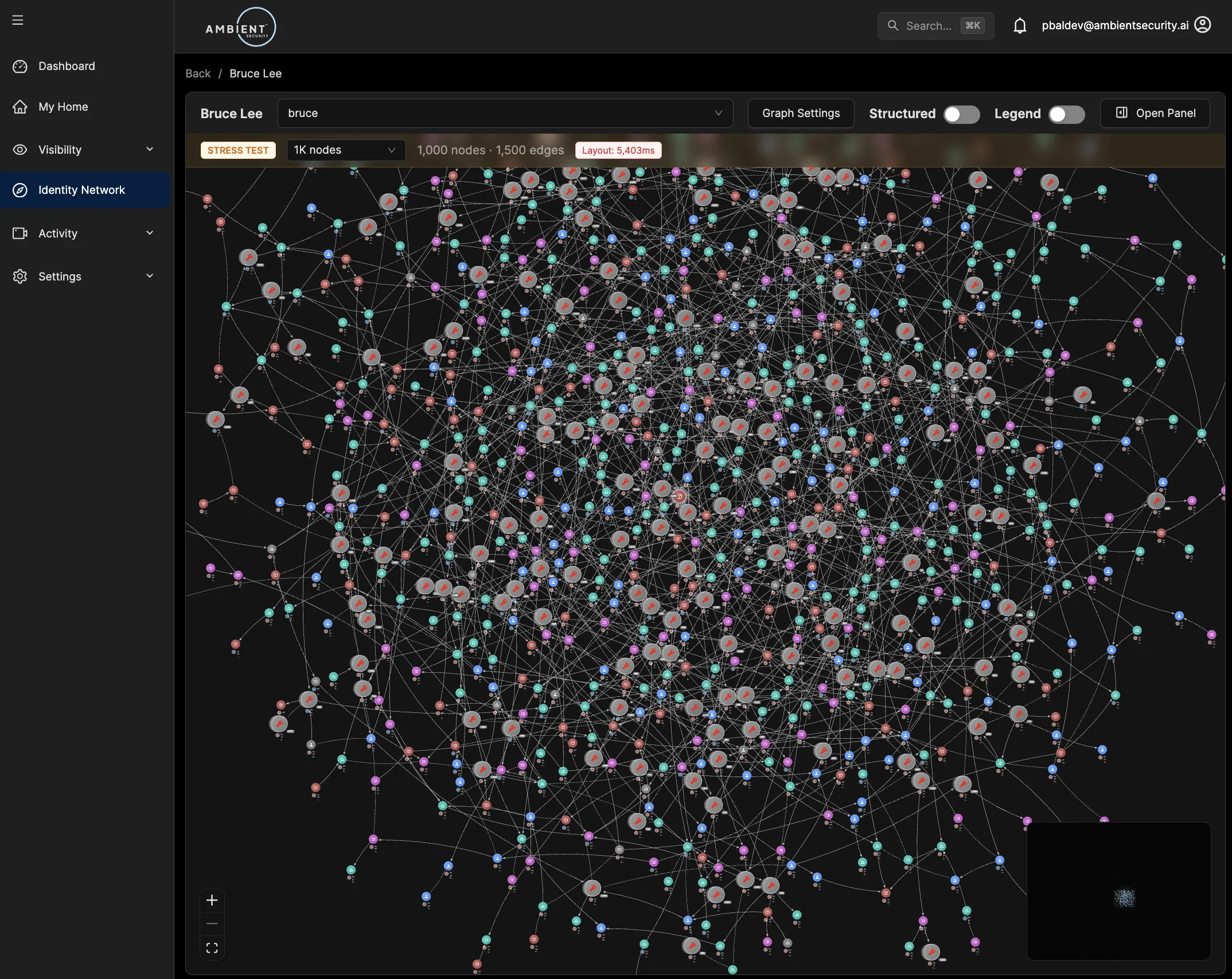Toggle the hamburger menu icon
This screenshot has height=979, width=1232.
(x=18, y=20)
